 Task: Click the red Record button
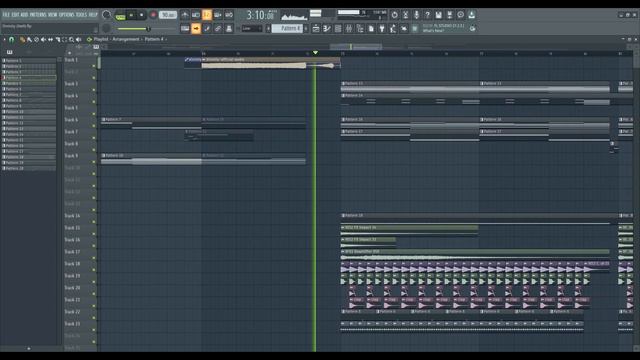[153, 15]
